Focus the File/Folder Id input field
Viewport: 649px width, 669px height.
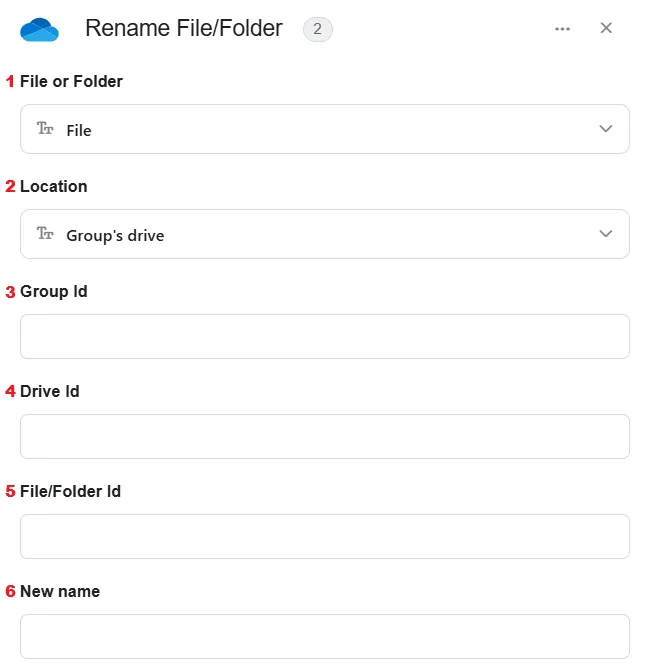tap(325, 536)
